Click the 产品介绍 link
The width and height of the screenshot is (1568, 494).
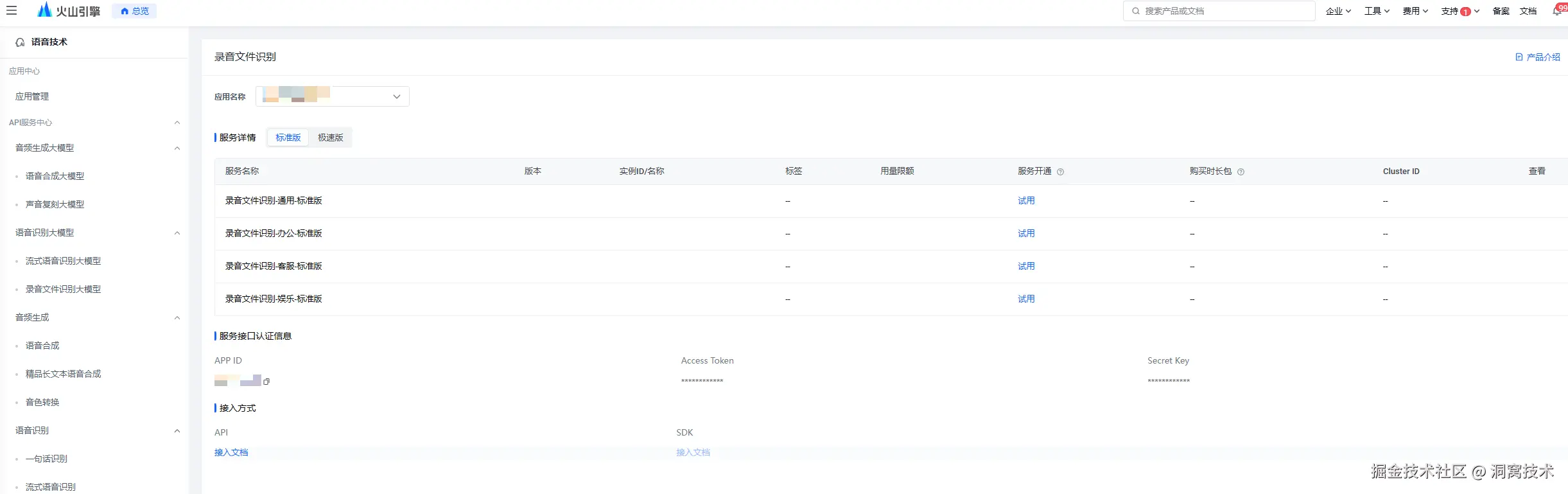(1538, 57)
